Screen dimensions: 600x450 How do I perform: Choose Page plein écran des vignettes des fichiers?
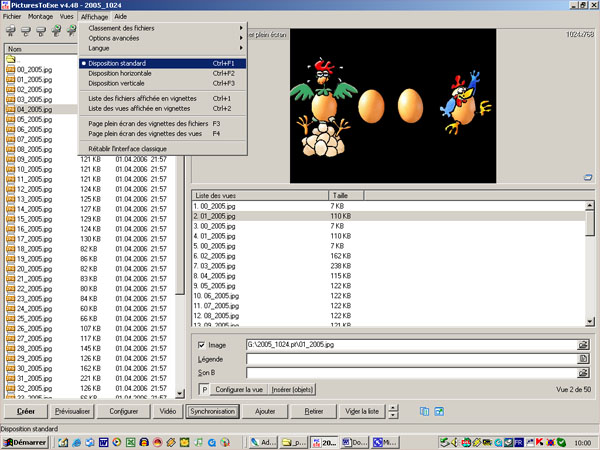(x=163, y=124)
